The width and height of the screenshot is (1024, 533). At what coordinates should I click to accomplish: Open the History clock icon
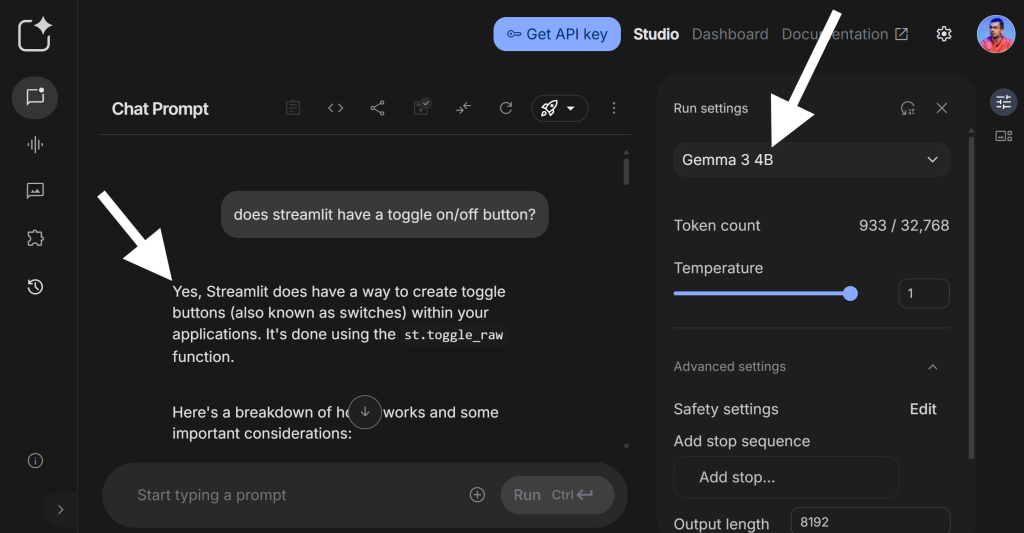click(35, 286)
